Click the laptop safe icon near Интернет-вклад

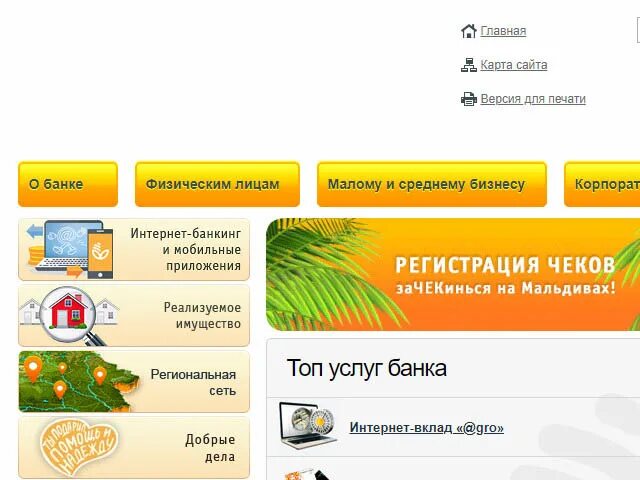(308, 425)
